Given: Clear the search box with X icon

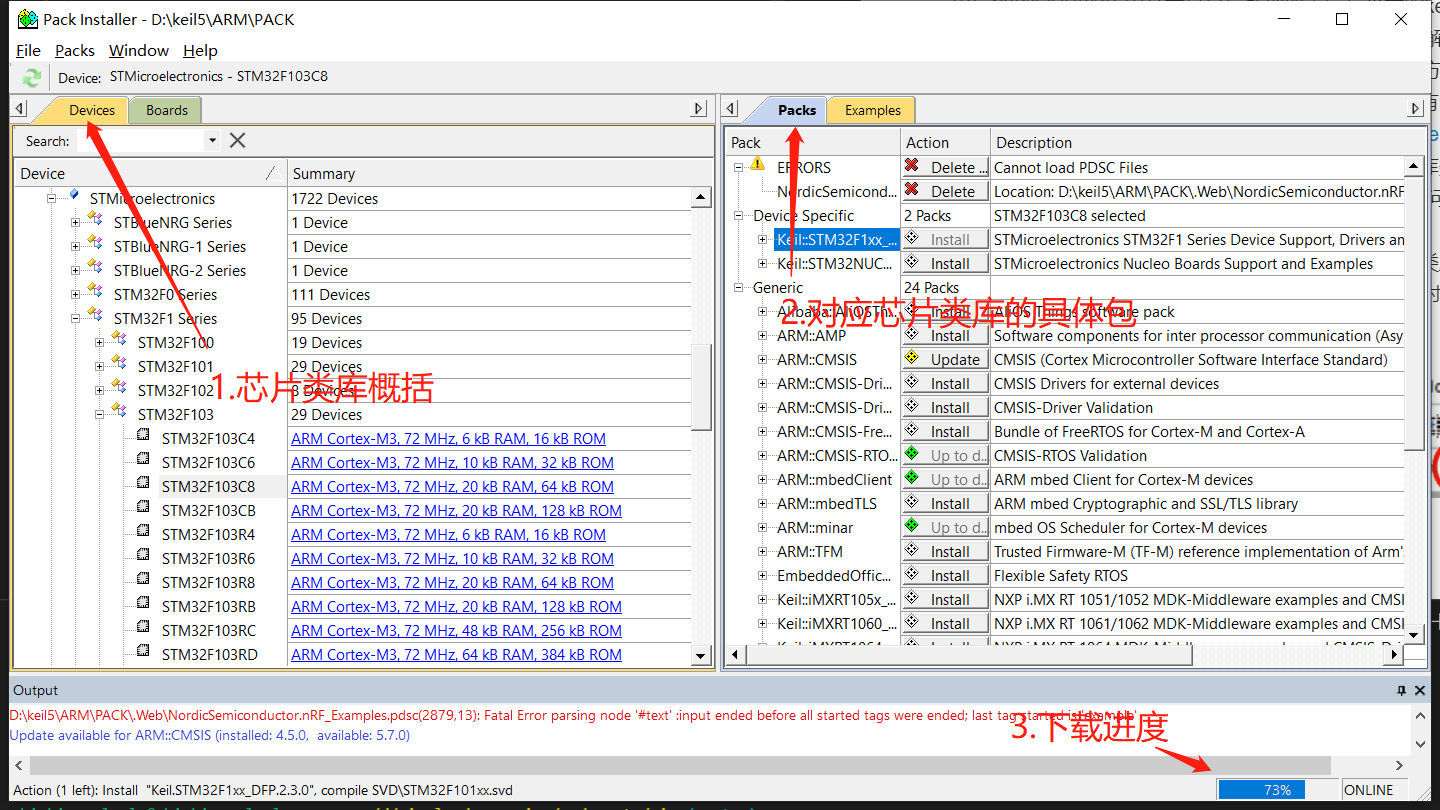Looking at the screenshot, I should coord(237,141).
